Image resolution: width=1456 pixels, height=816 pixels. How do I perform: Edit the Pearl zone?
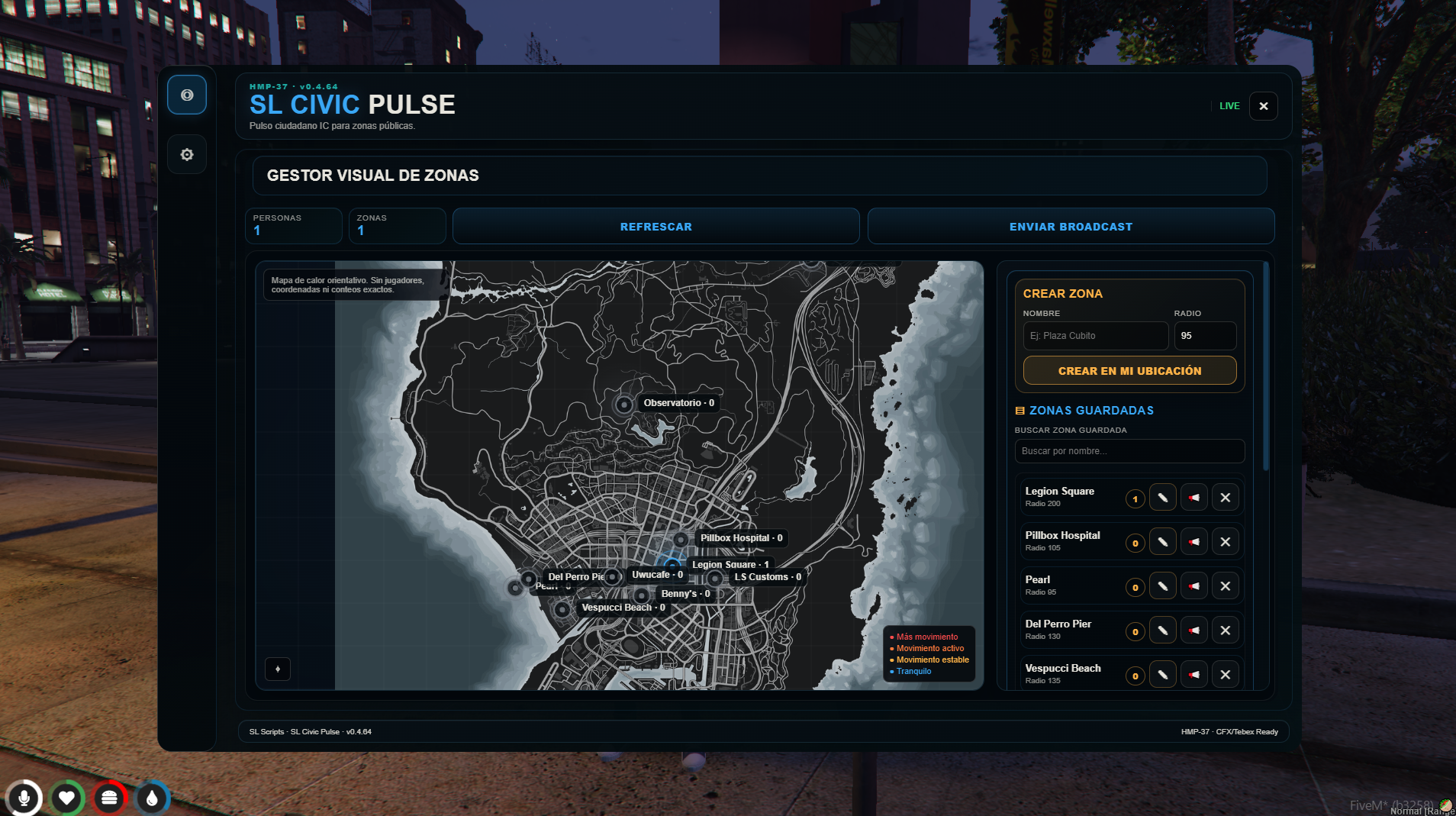(x=1162, y=586)
